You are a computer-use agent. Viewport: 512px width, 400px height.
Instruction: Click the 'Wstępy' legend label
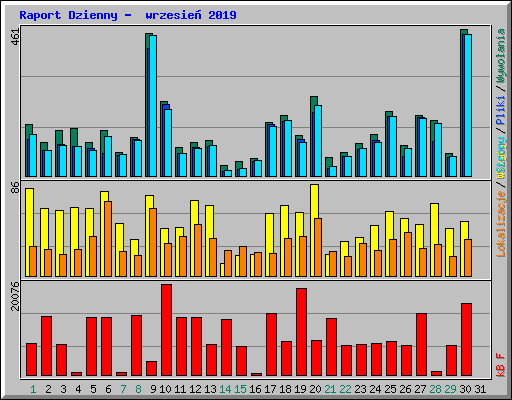[x=501, y=158]
